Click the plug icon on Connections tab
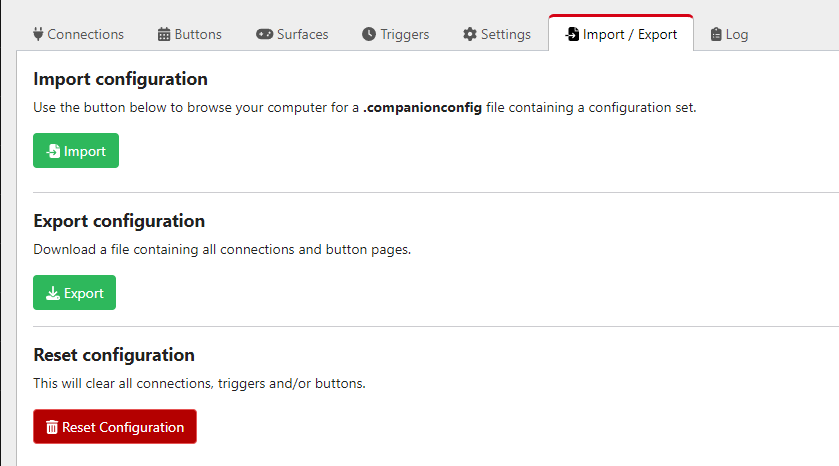This screenshot has height=466, width=839. [x=38, y=34]
